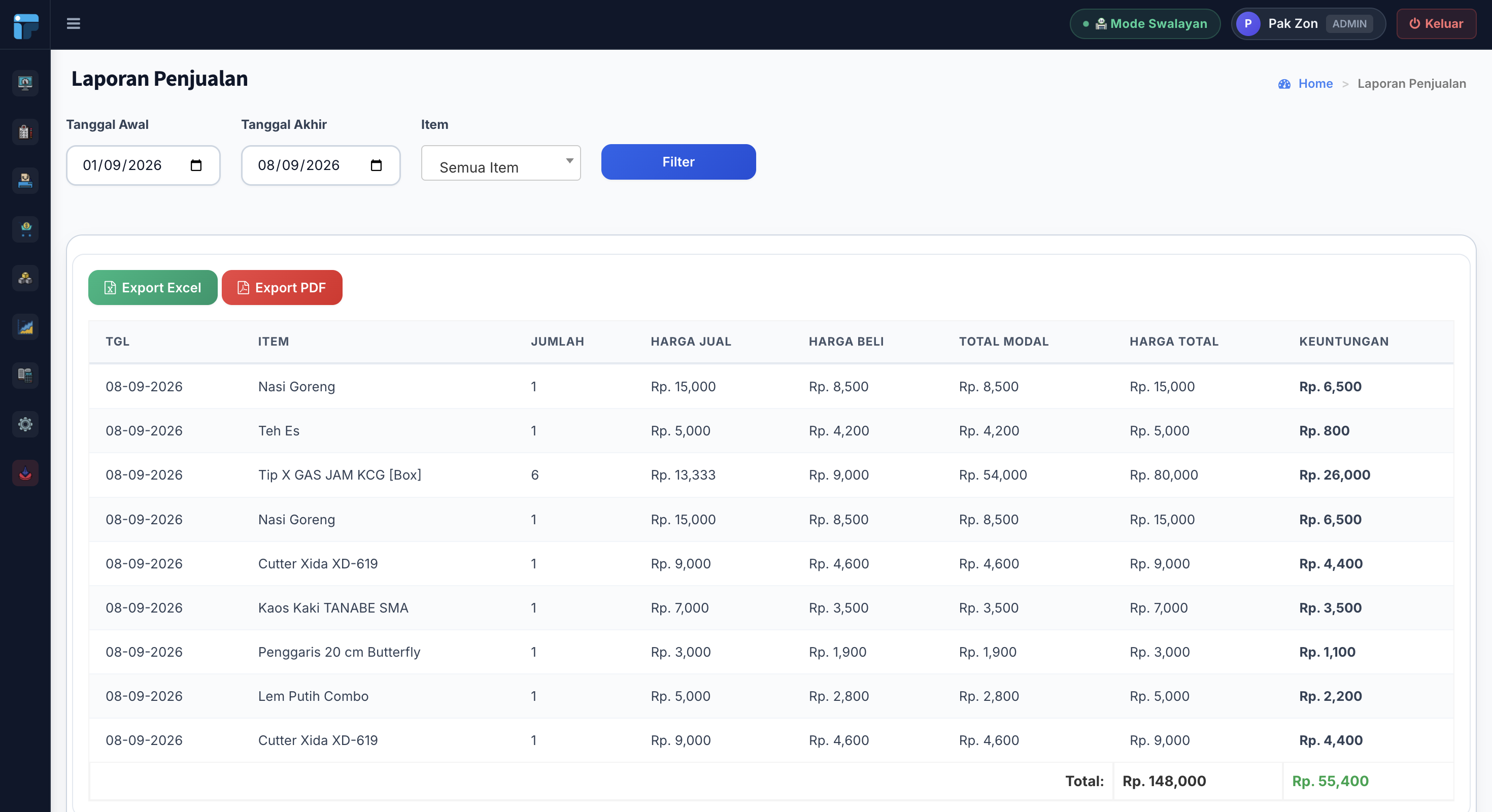Toggle Mode Swalayan
Viewport: 1492px width, 812px height.
click(1144, 24)
